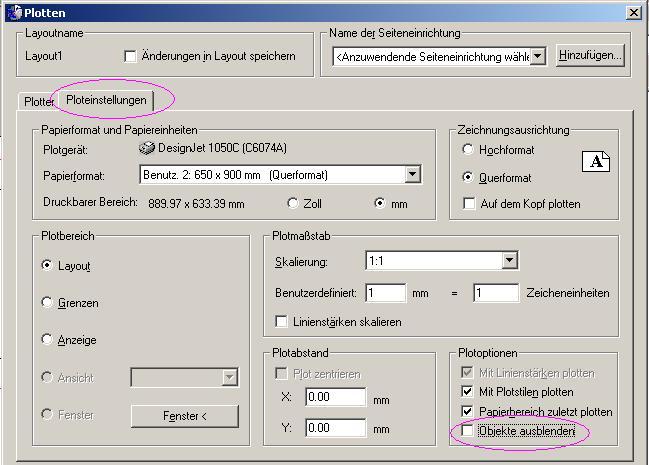Choose Querformat orientation
649x465 pixels.
(x=468, y=177)
